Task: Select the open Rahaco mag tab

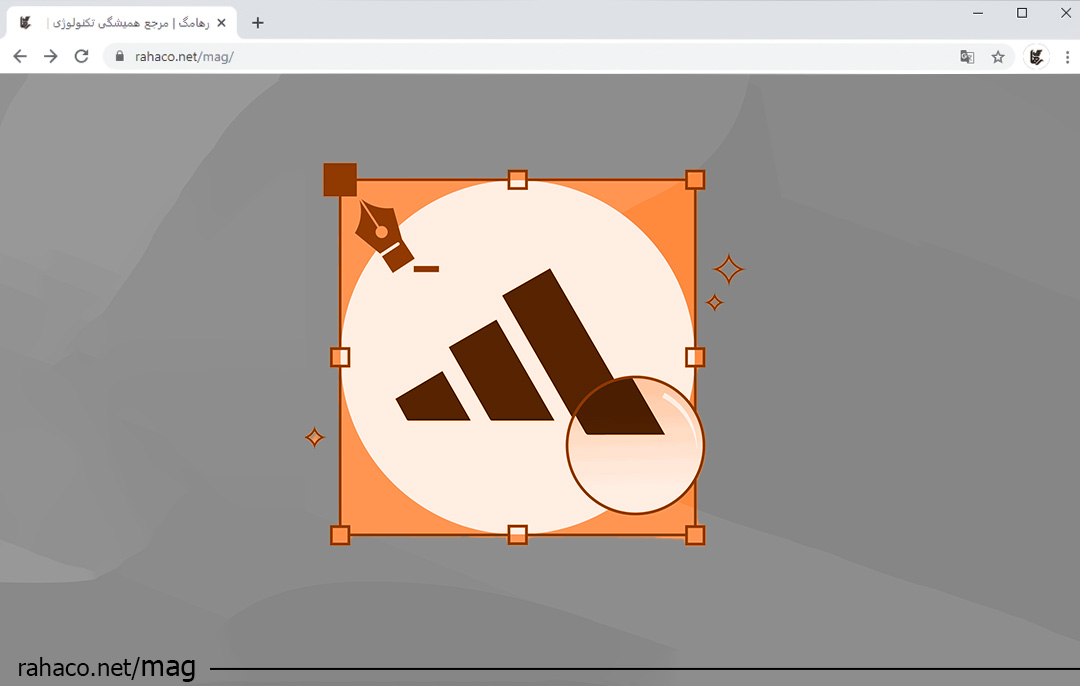Action: [120, 22]
